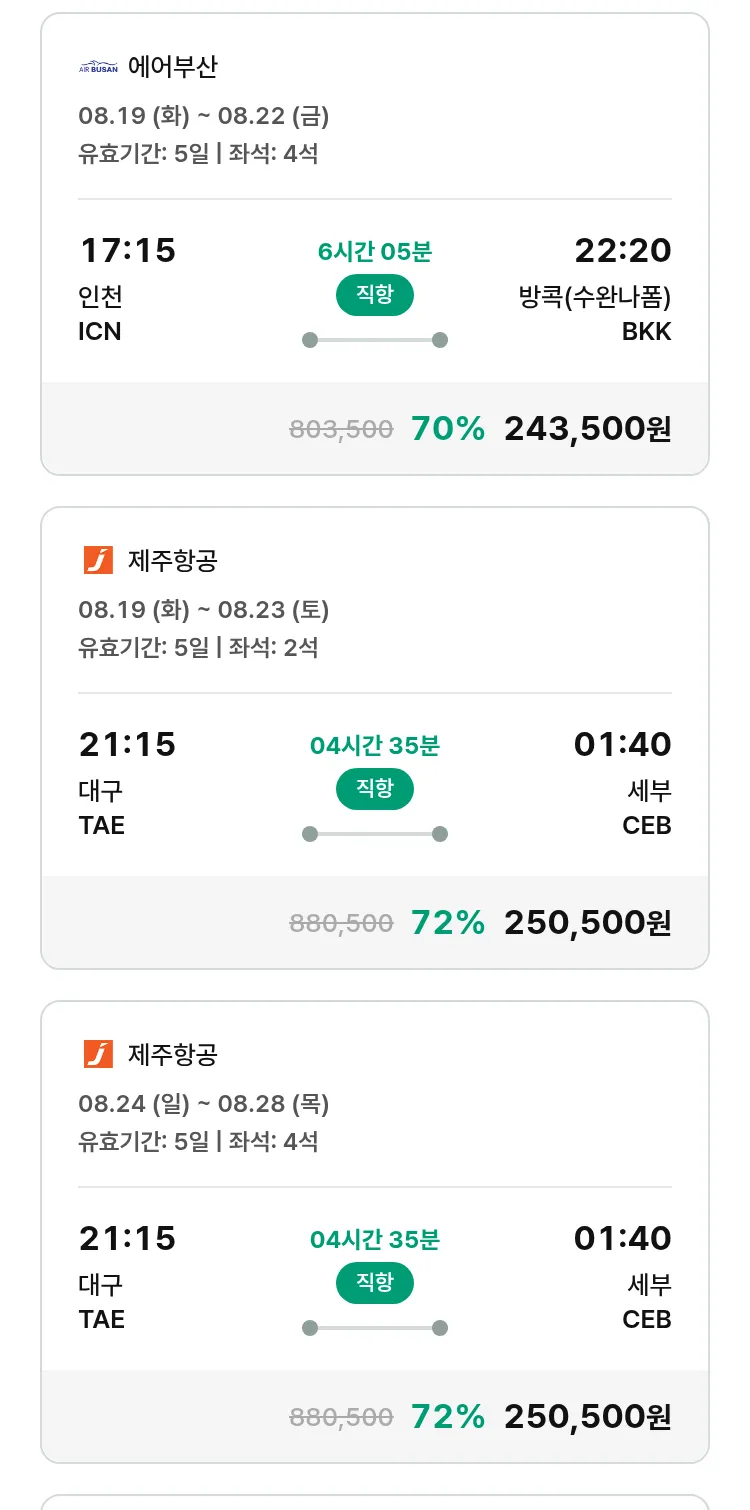Click the 70% discount label

[x=447, y=429]
